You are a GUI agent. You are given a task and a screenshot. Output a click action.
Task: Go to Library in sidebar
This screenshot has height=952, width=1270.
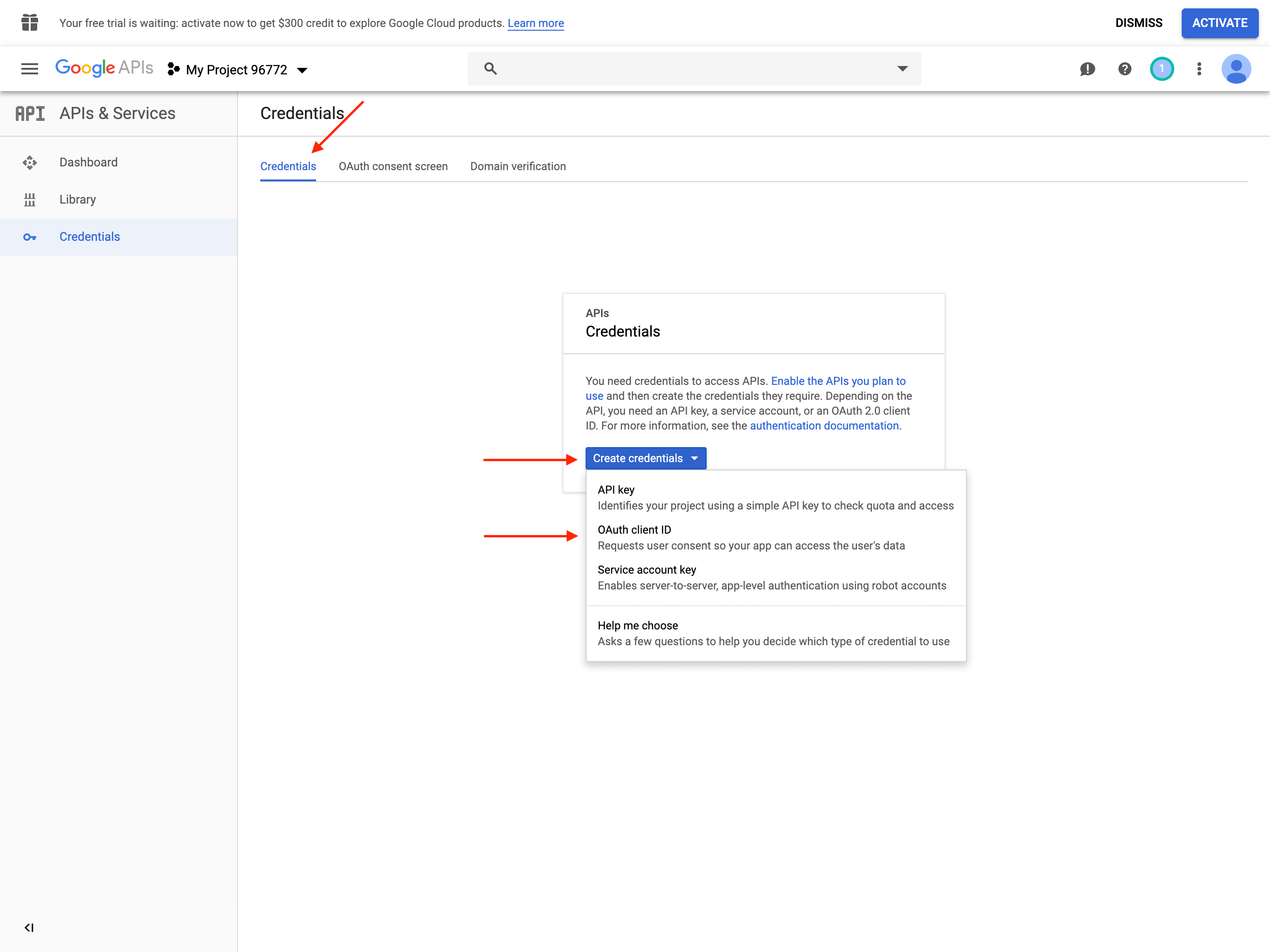click(78, 200)
